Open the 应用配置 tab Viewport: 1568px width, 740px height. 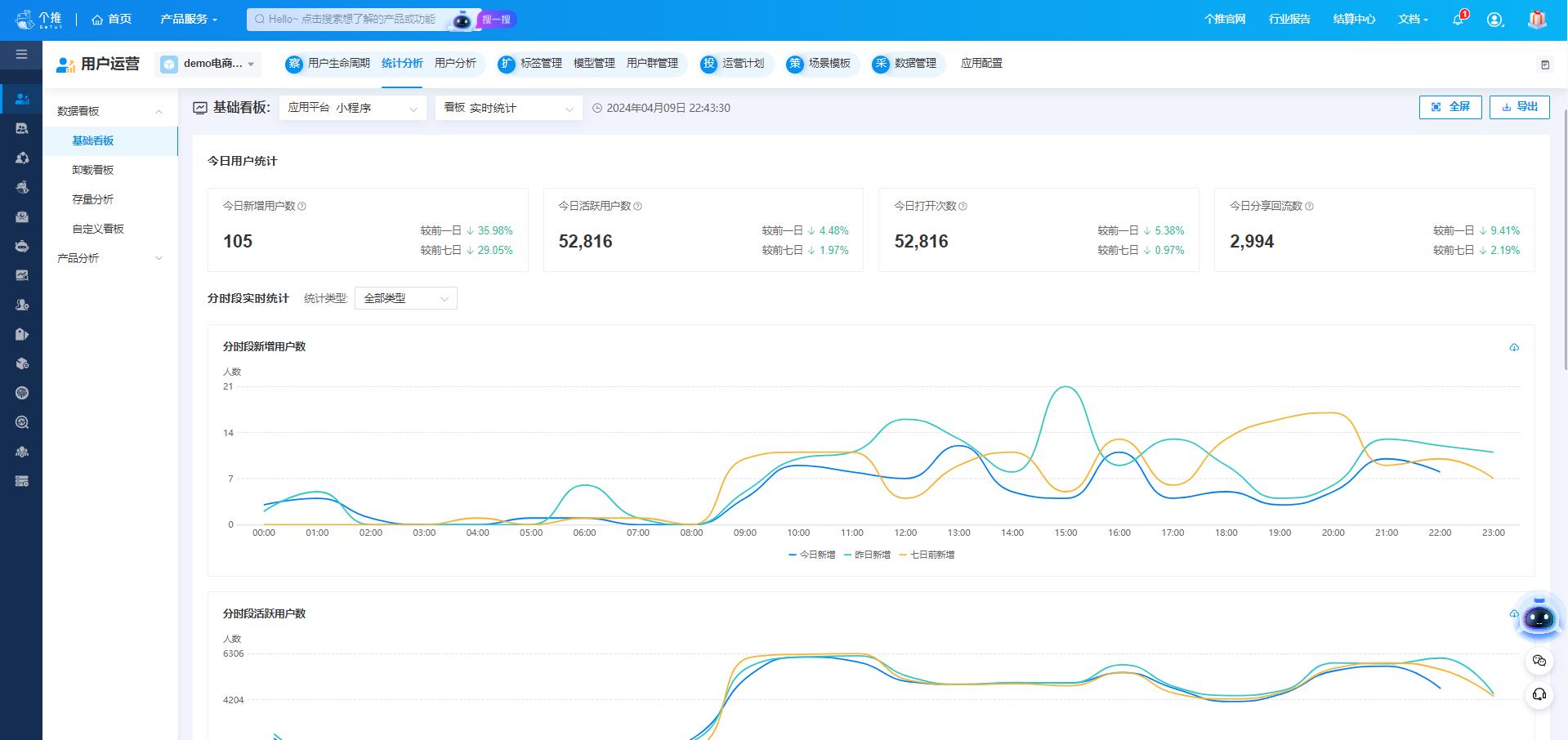(x=981, y=63)
